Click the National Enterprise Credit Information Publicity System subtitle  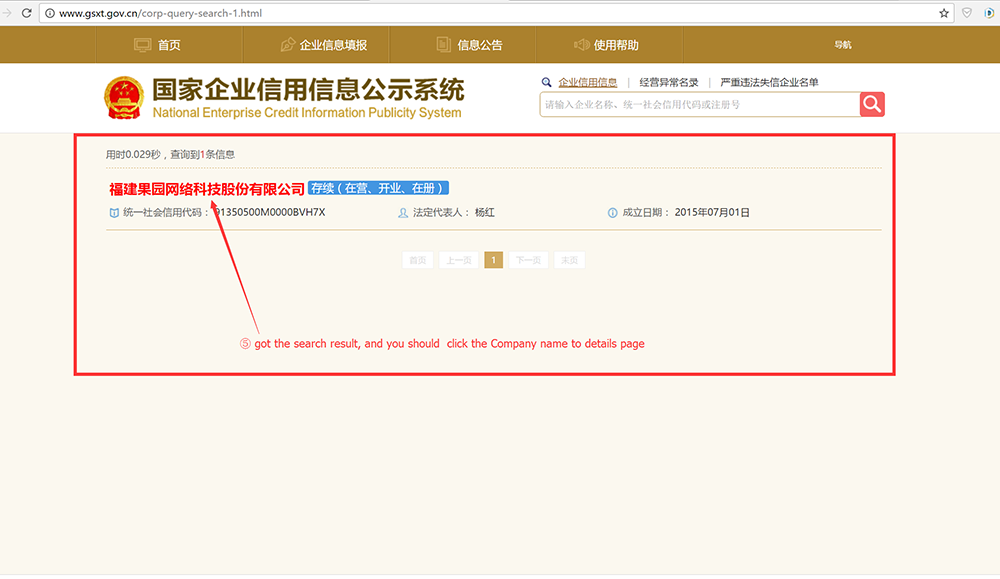pos(307,113)
